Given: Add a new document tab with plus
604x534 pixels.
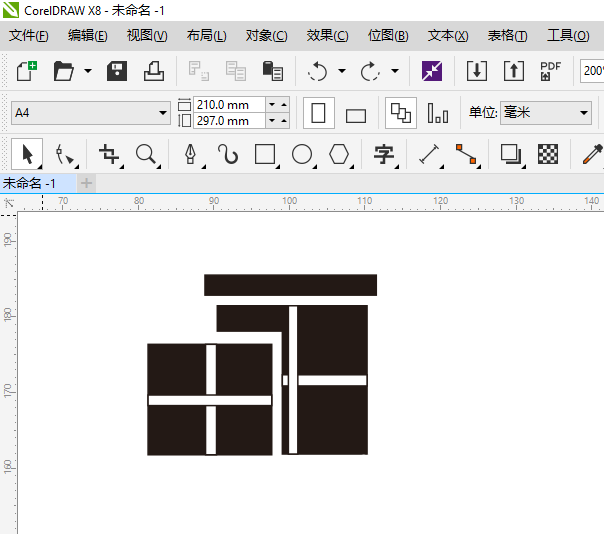Looking at the screenshot, I should click(x=86, y=183).
